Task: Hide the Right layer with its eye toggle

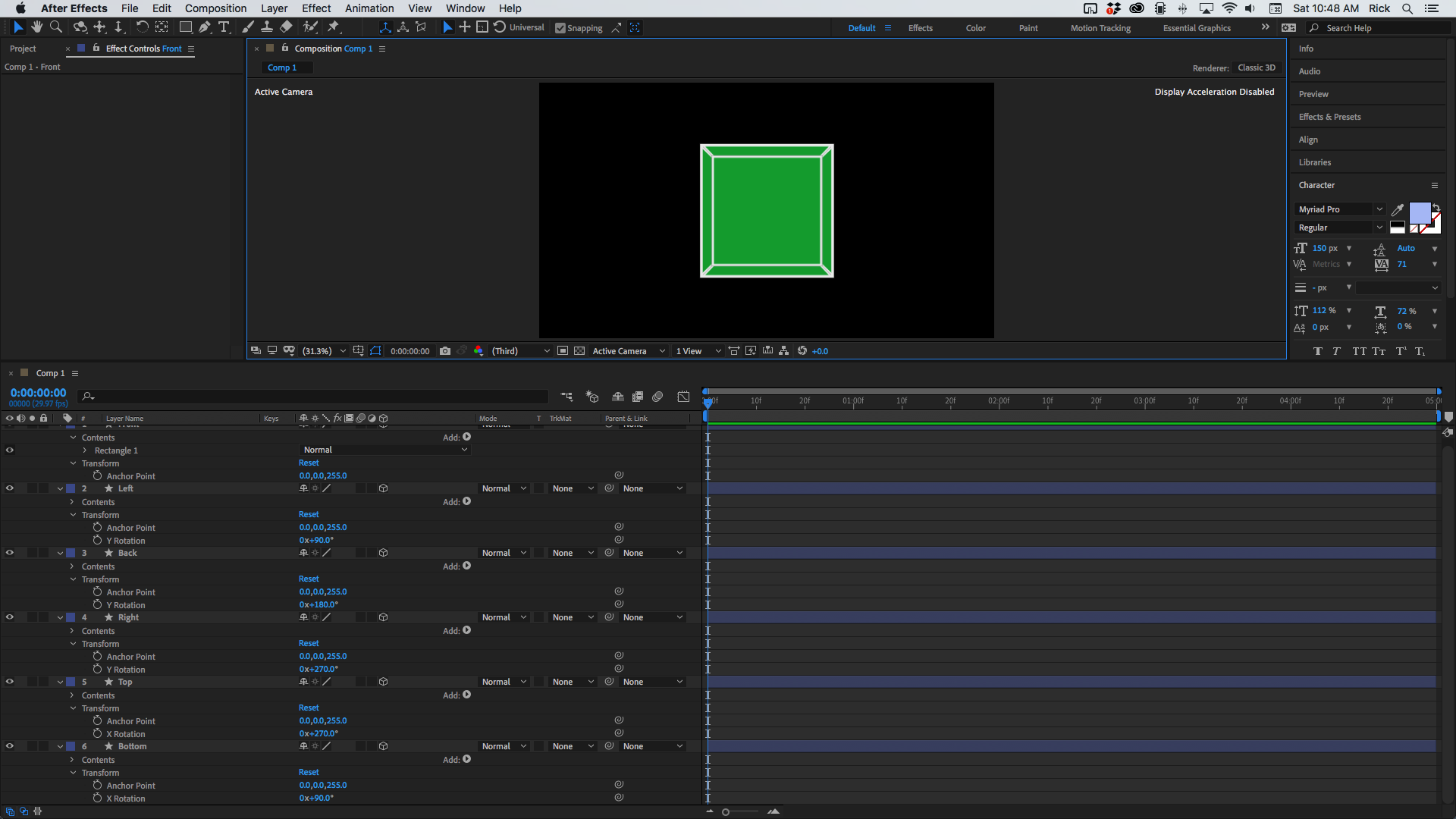Action: (10, 617)
